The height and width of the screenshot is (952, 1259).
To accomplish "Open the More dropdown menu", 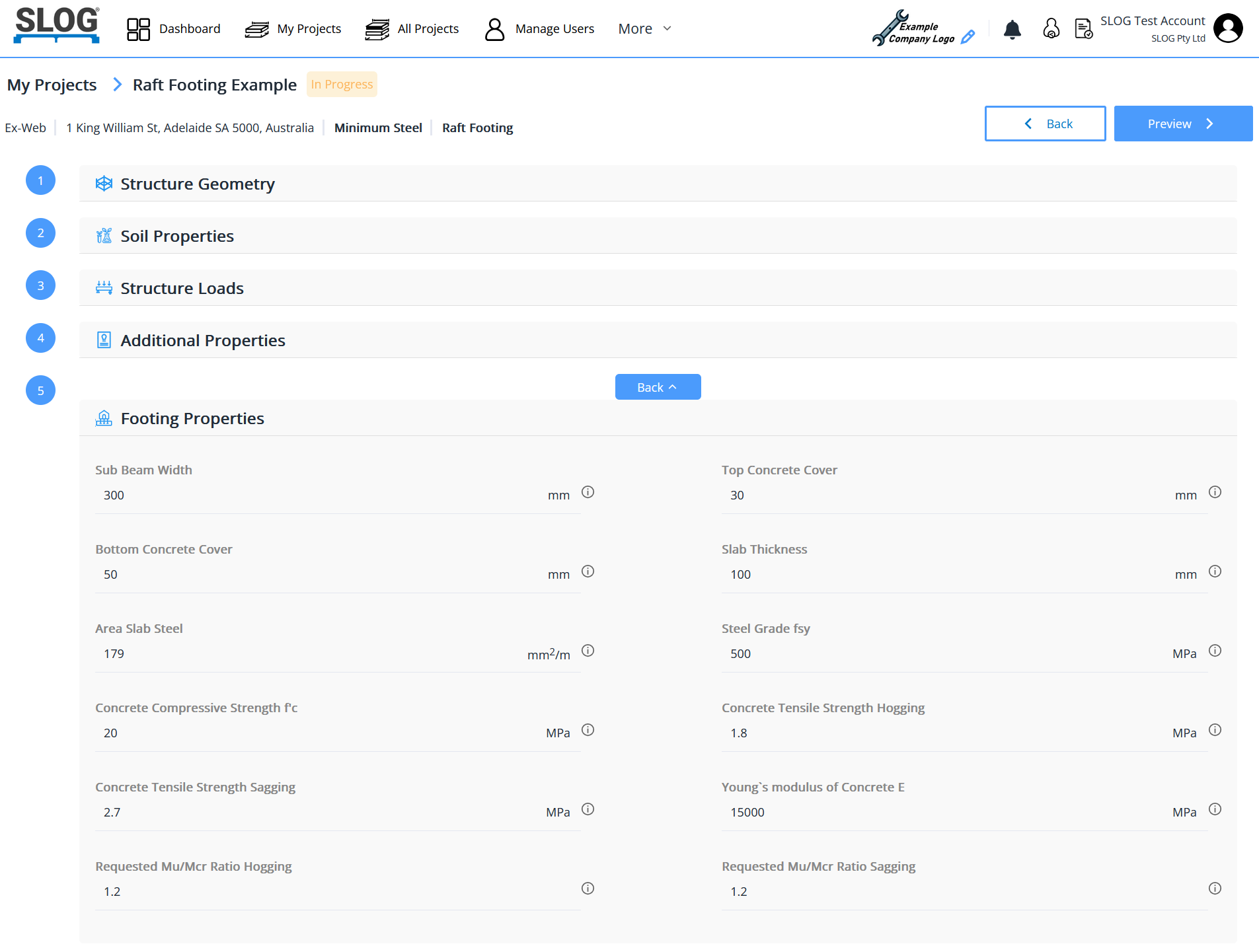I will pyautogui.click(x=644, y=28).
